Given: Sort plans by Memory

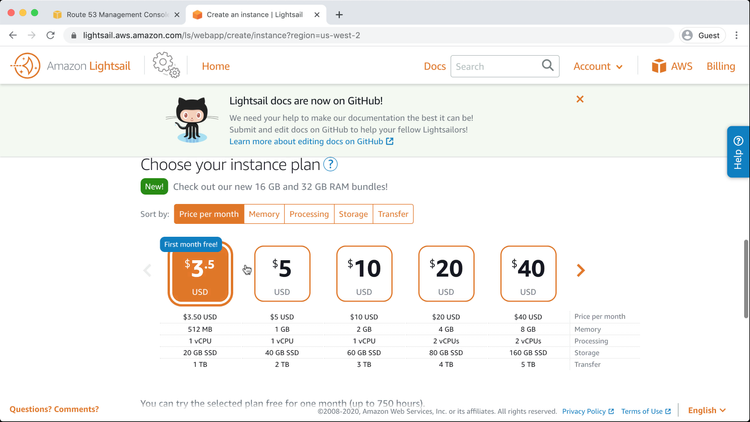Looking at the screenshot, I should [x=264, y=214].
